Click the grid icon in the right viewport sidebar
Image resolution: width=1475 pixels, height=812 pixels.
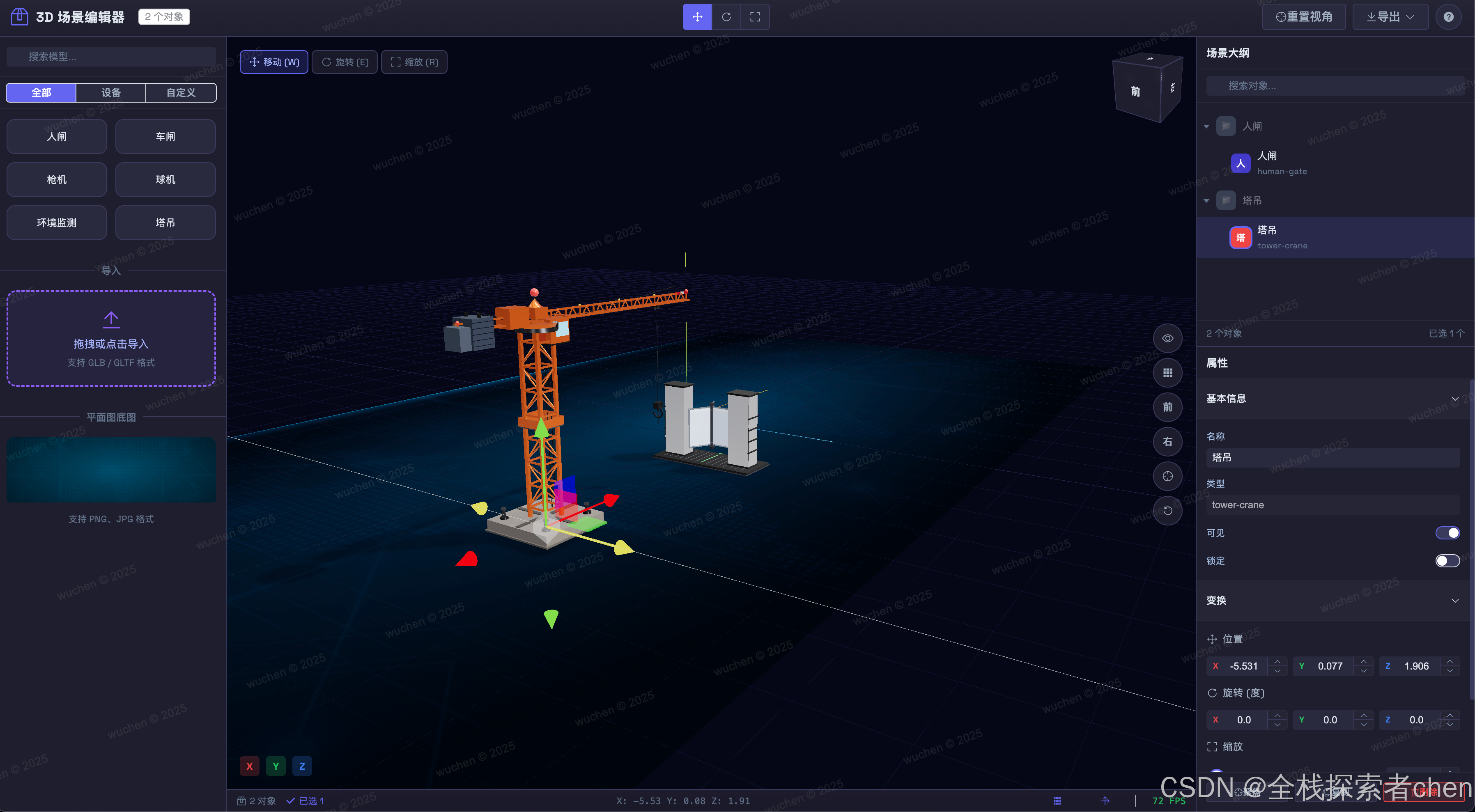(1168, 372)
